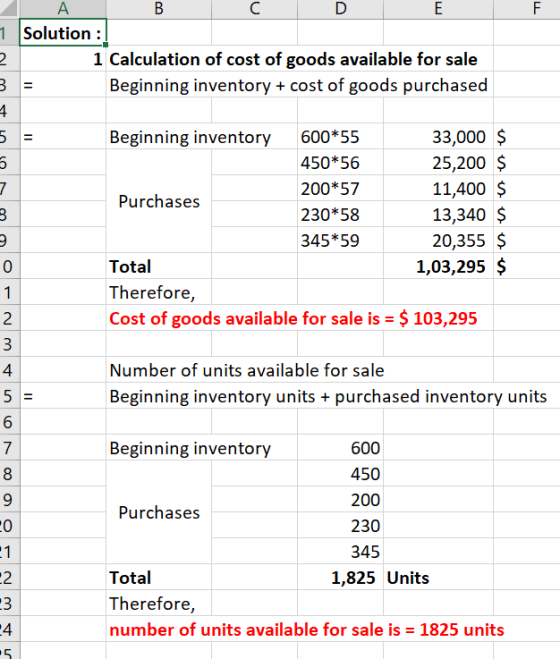The height and width of the screenshot is (659, 560).
Task: Click the '=' sign beside Beginning inventory + cost of goods
Action: 28,85
